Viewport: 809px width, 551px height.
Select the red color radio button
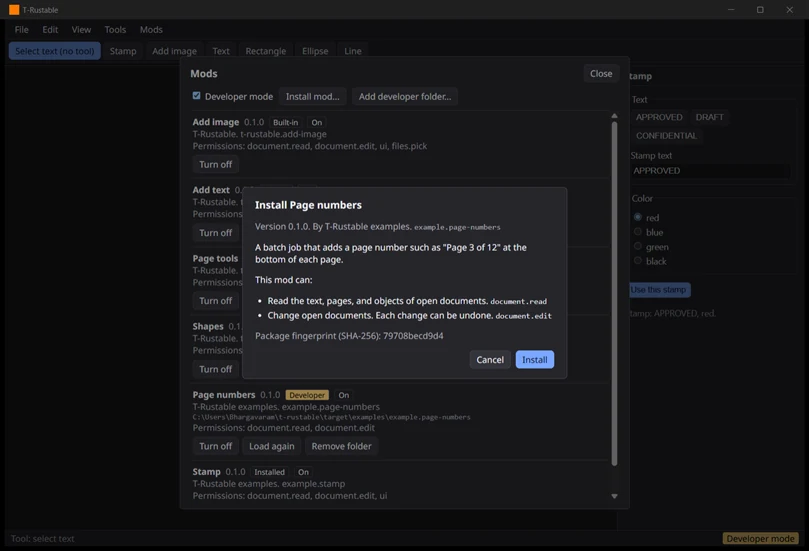[638, 217]
